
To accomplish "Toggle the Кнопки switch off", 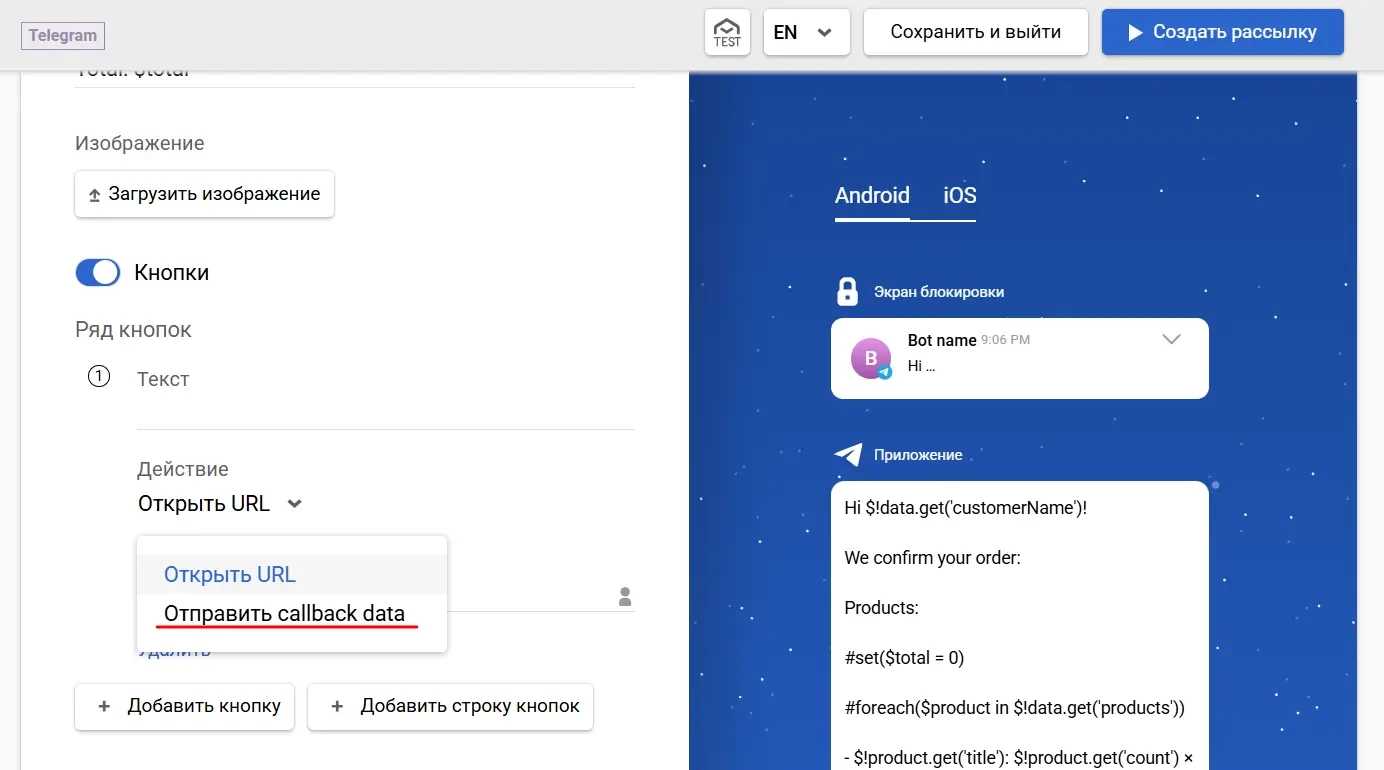I will (x=97, y=271).
